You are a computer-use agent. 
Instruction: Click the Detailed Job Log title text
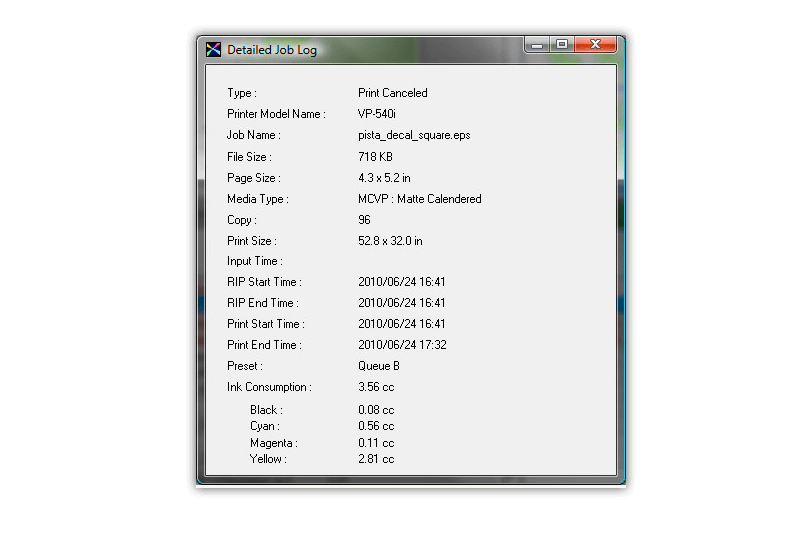coord(271,50)
